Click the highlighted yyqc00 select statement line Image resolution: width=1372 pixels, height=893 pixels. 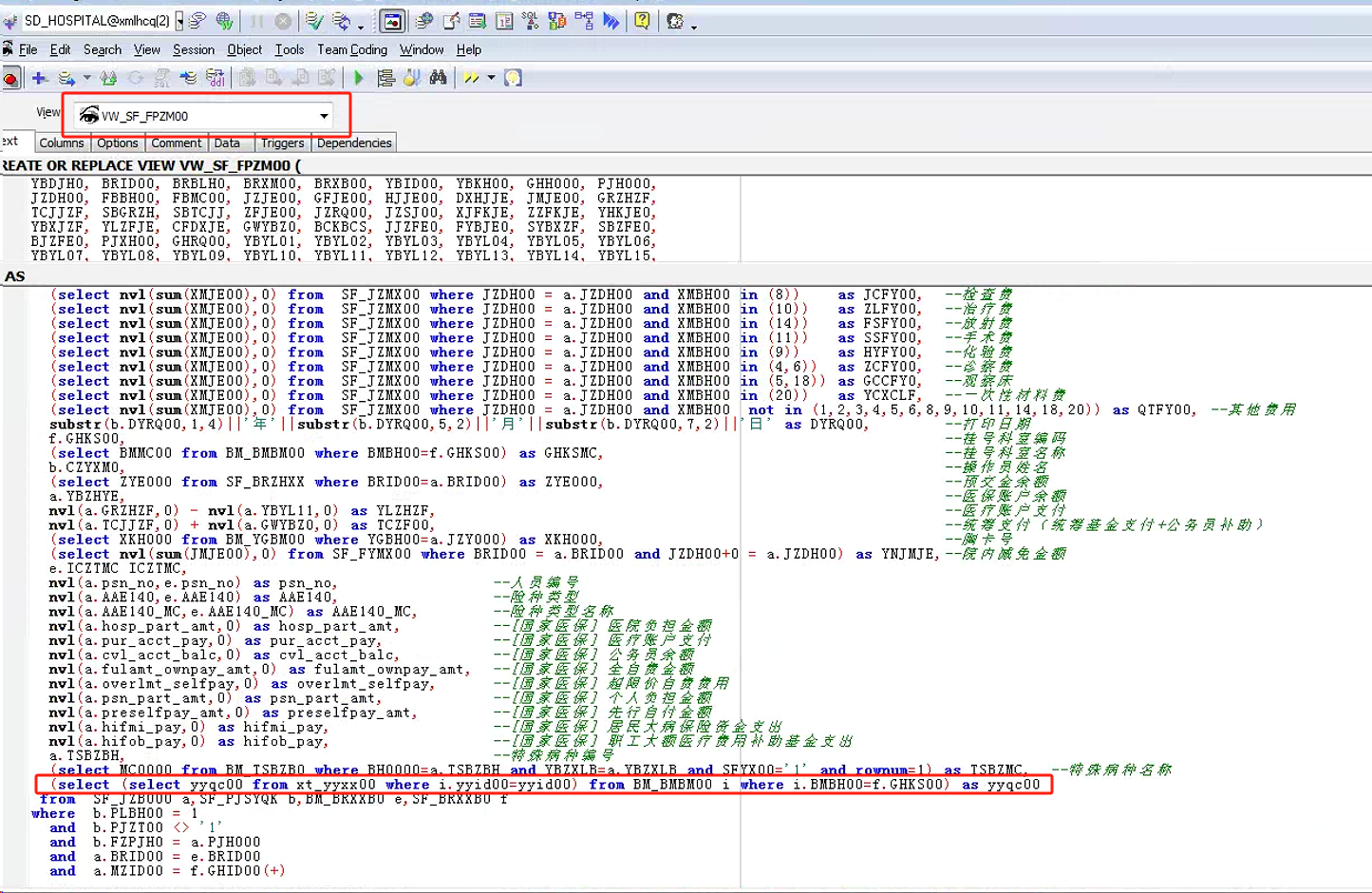tap(543, 785)
